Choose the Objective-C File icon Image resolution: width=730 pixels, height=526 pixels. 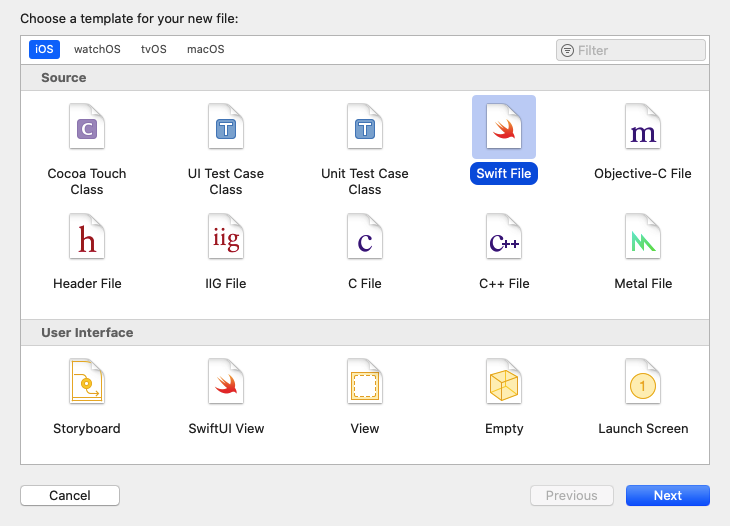643,127
